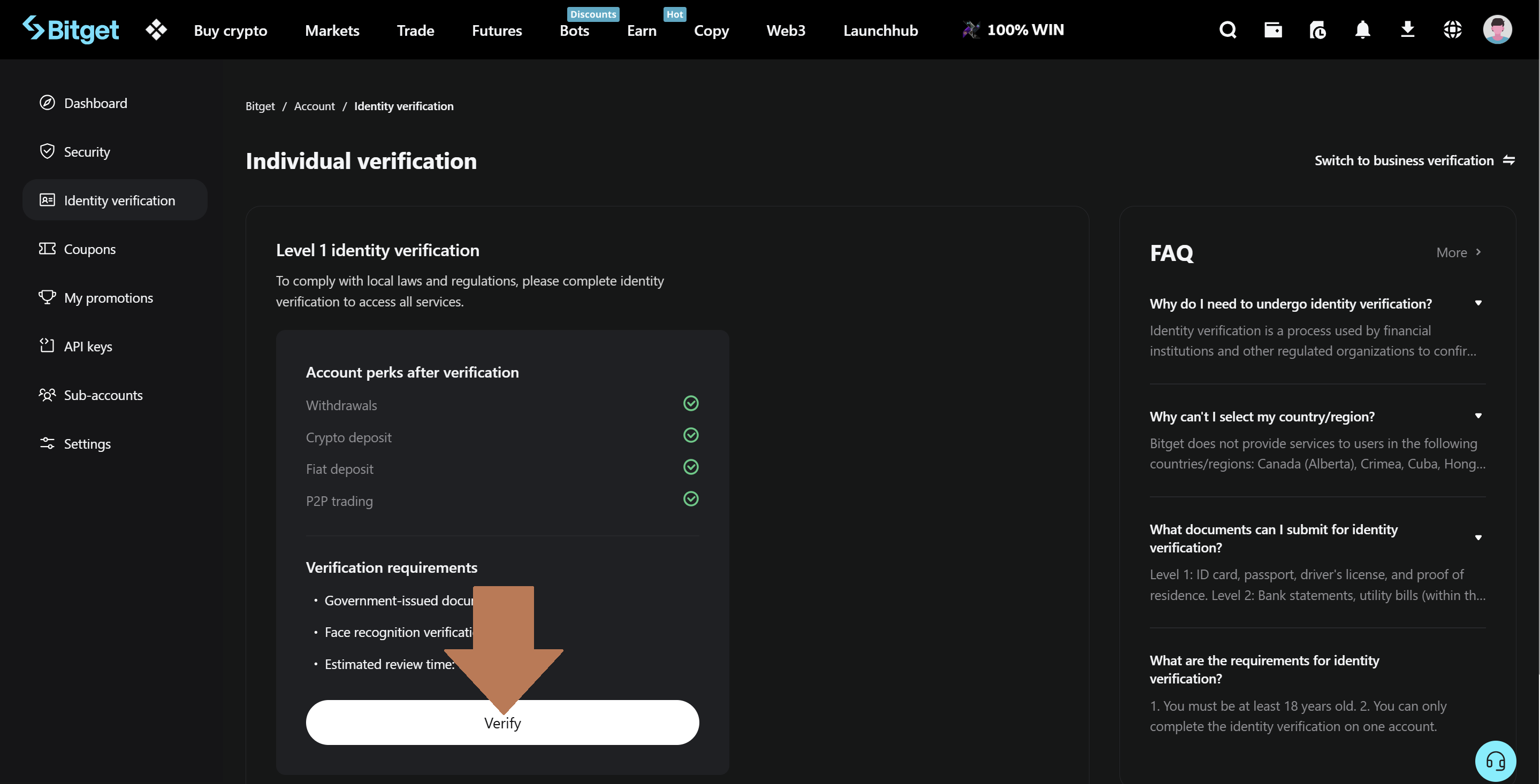This screenshot has height=784, width=1540.
Task: Click 'What are the requirements for identity verification?' question
Action: coord(1264,669)
